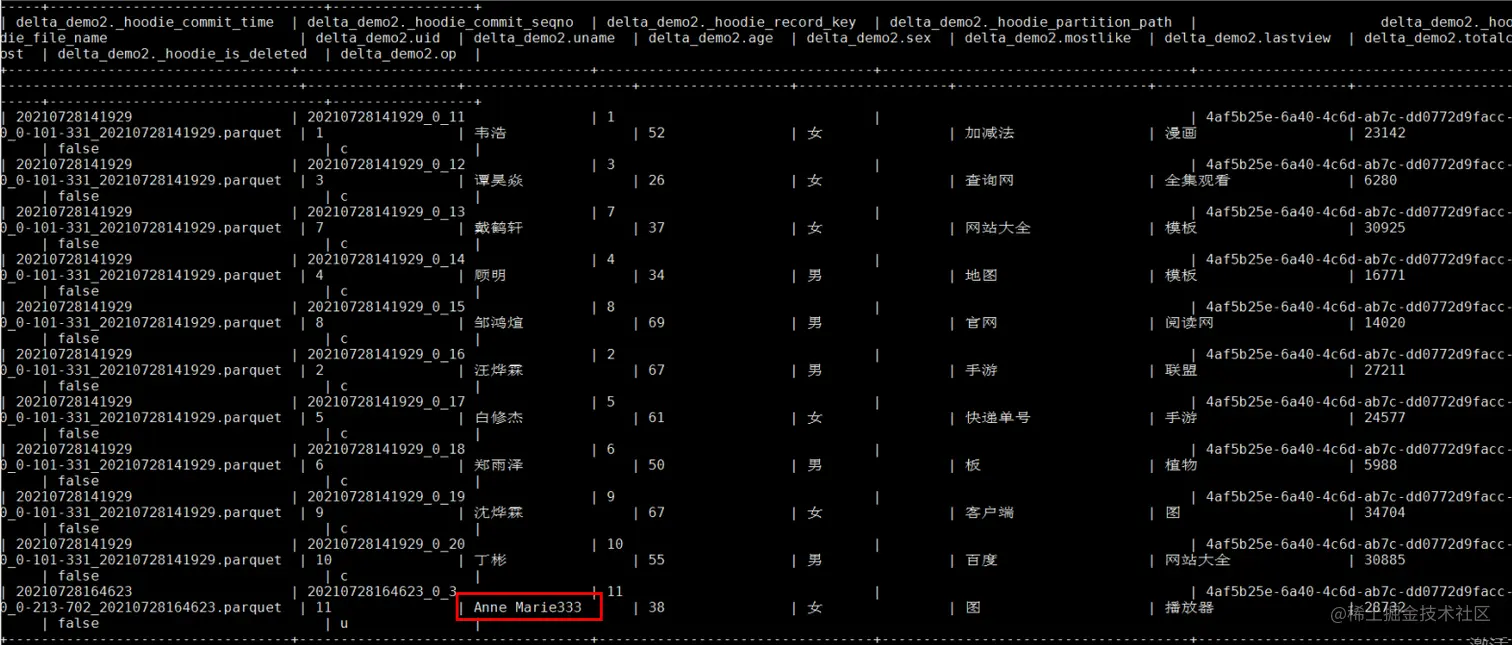This screenshot has width=1512, height=645.
Task: Click lastview value 播放器
Action: tap(1189, 608)
